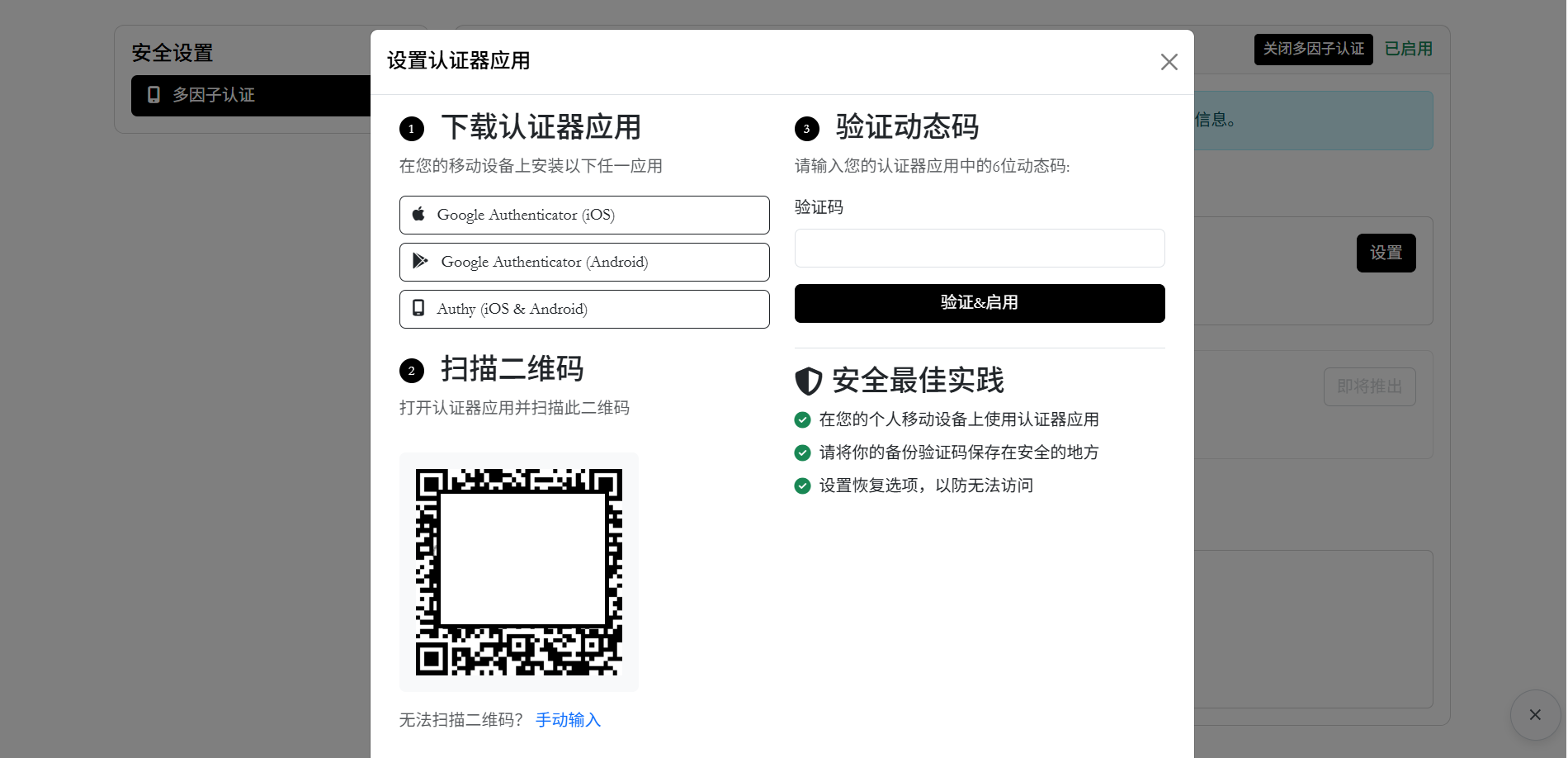The width and height of the screenshot is (1568, 758).
Task: Click text 在您的移动设备上安装以下任一应用
Action: [x=531, y=166]
